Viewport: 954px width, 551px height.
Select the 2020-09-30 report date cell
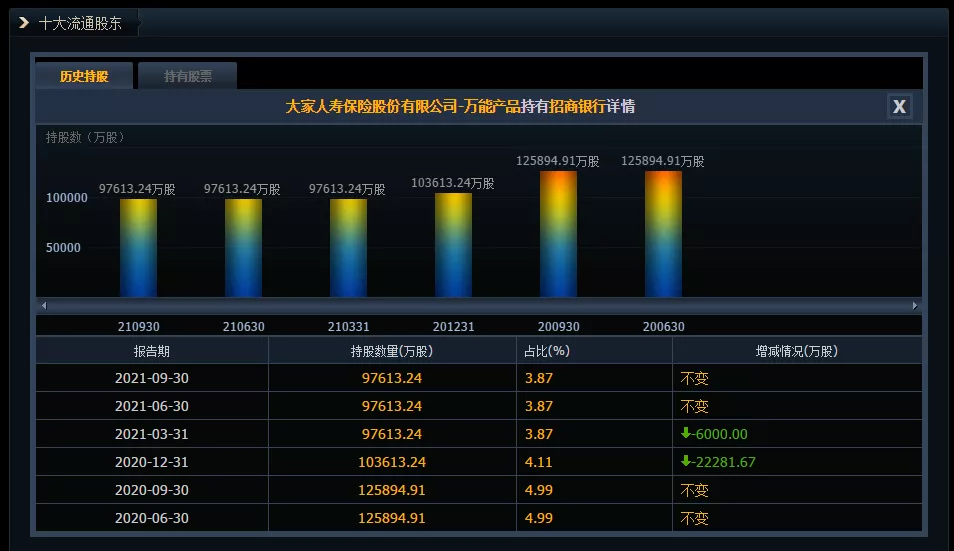(x=151, y=490)
